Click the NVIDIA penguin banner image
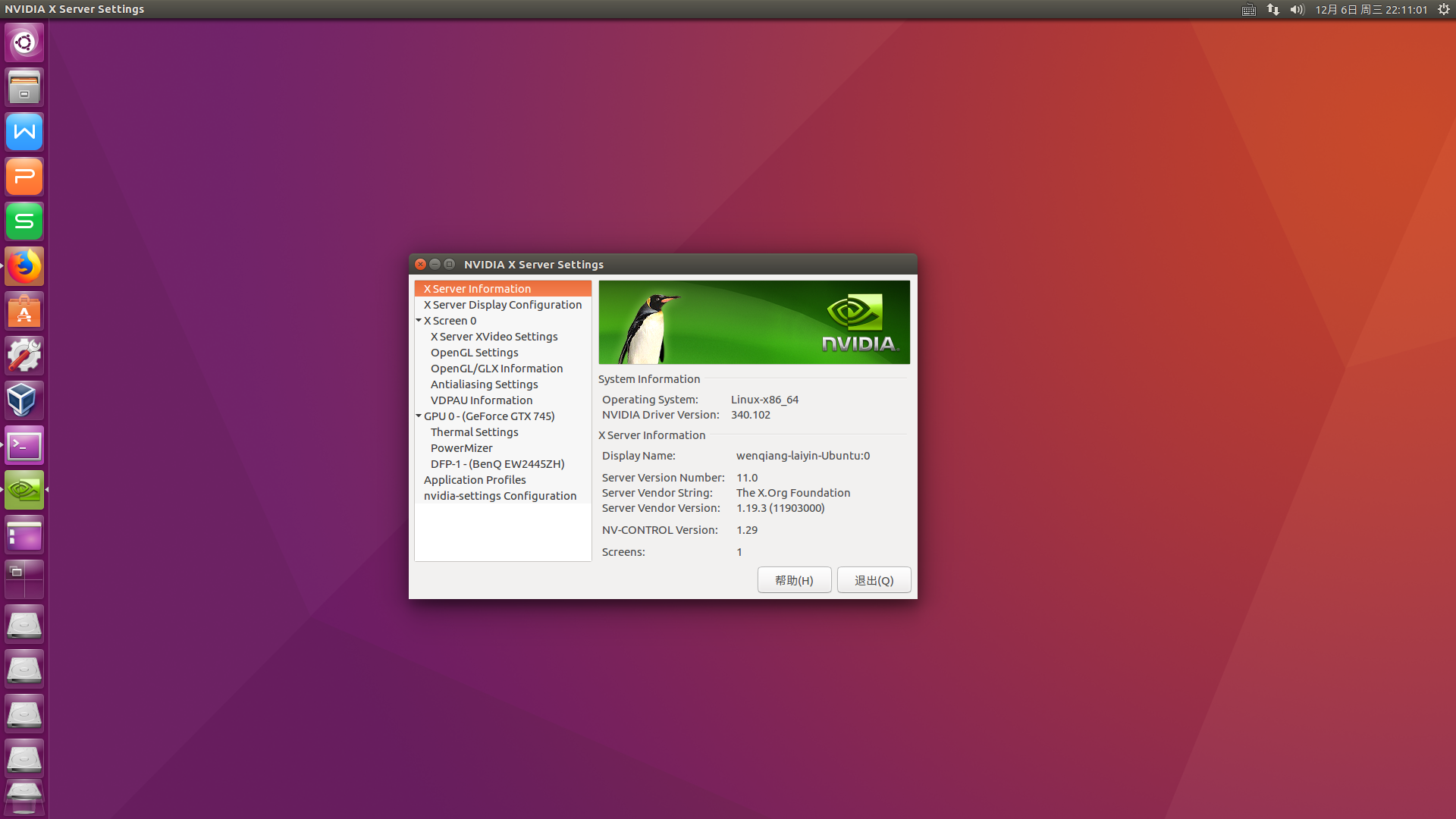This screenshot has width=1456, height=819. (754, 322)
